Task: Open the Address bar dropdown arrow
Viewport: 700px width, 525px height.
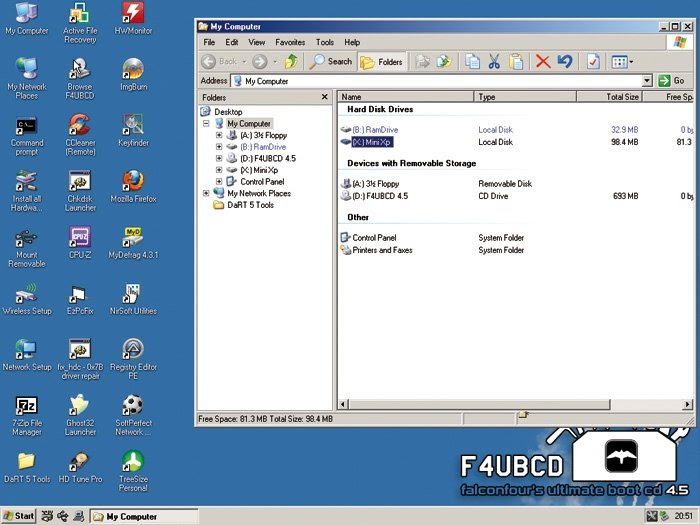Action: tap(647, 81)
